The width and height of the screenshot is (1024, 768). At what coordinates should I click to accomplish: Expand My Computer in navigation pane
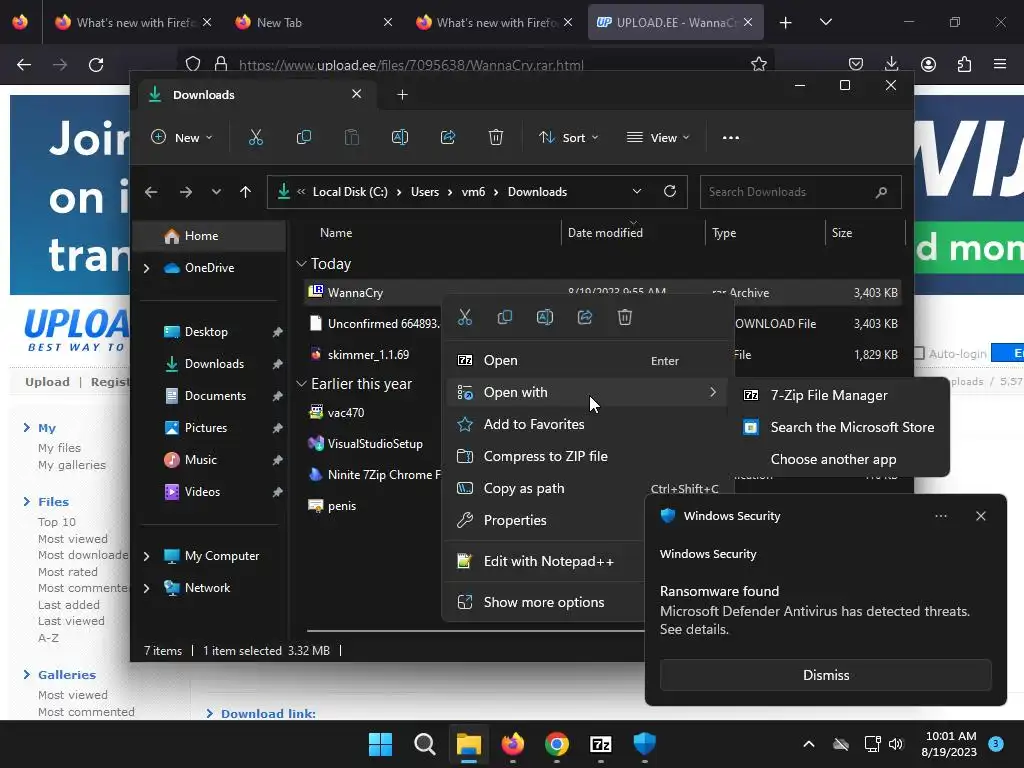pos(147,556)
